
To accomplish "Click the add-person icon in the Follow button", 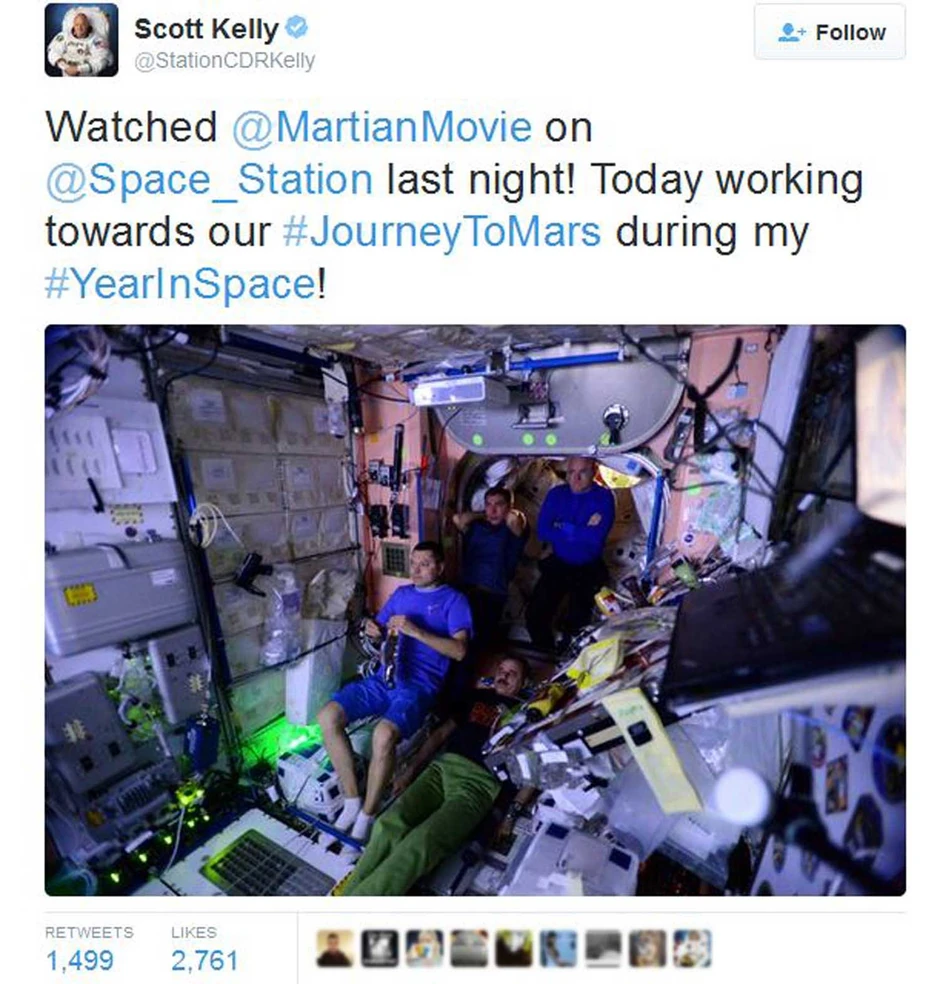I will [x=791, y=32].
